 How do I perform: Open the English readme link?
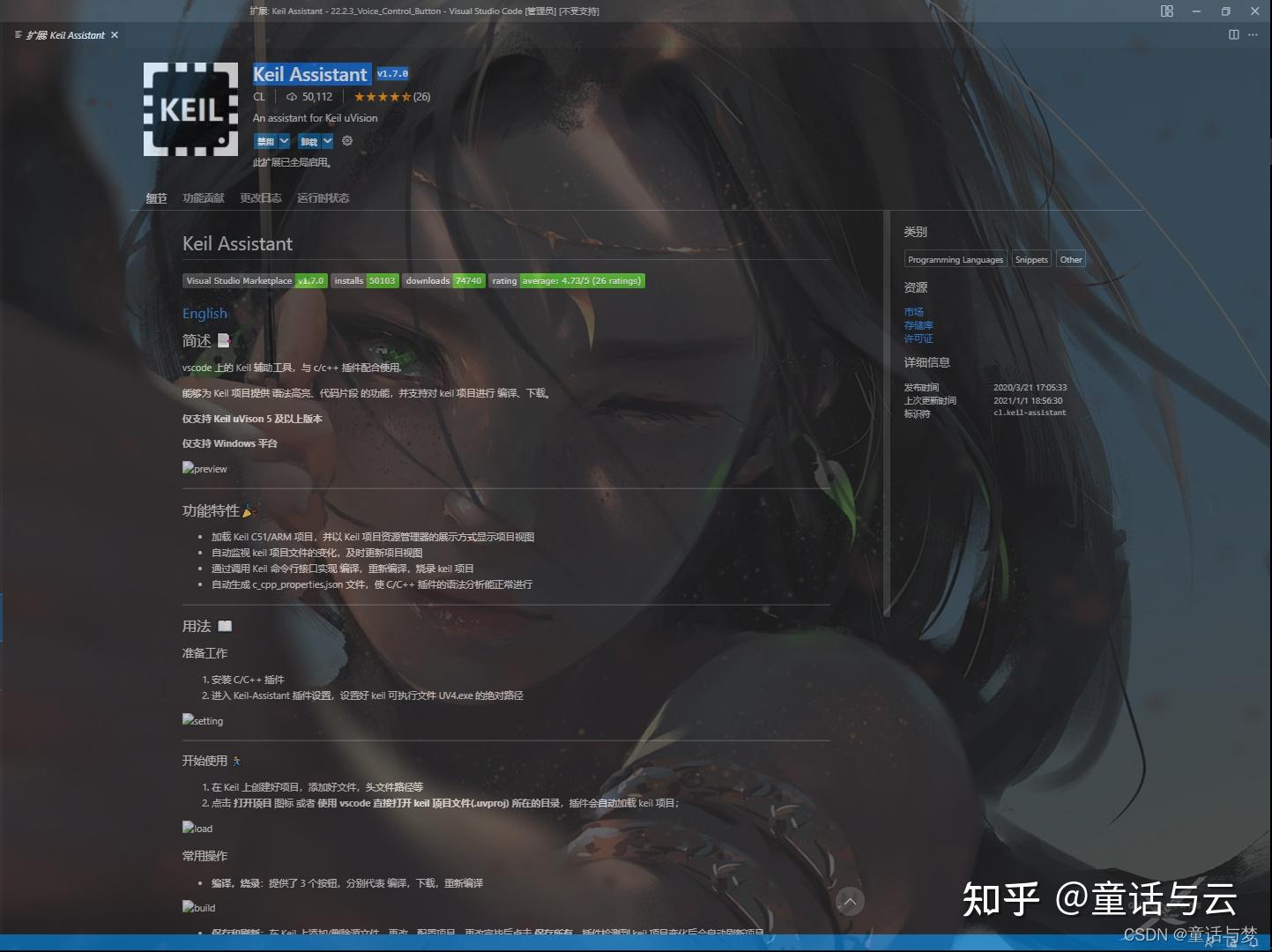tap(205, 313)
